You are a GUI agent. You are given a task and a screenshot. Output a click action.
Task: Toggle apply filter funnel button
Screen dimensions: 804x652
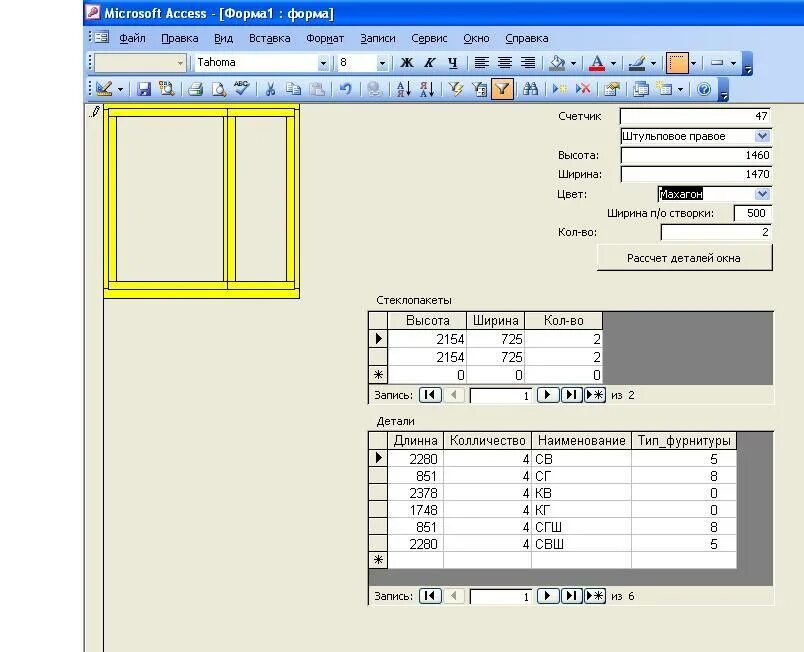point(502,89)
